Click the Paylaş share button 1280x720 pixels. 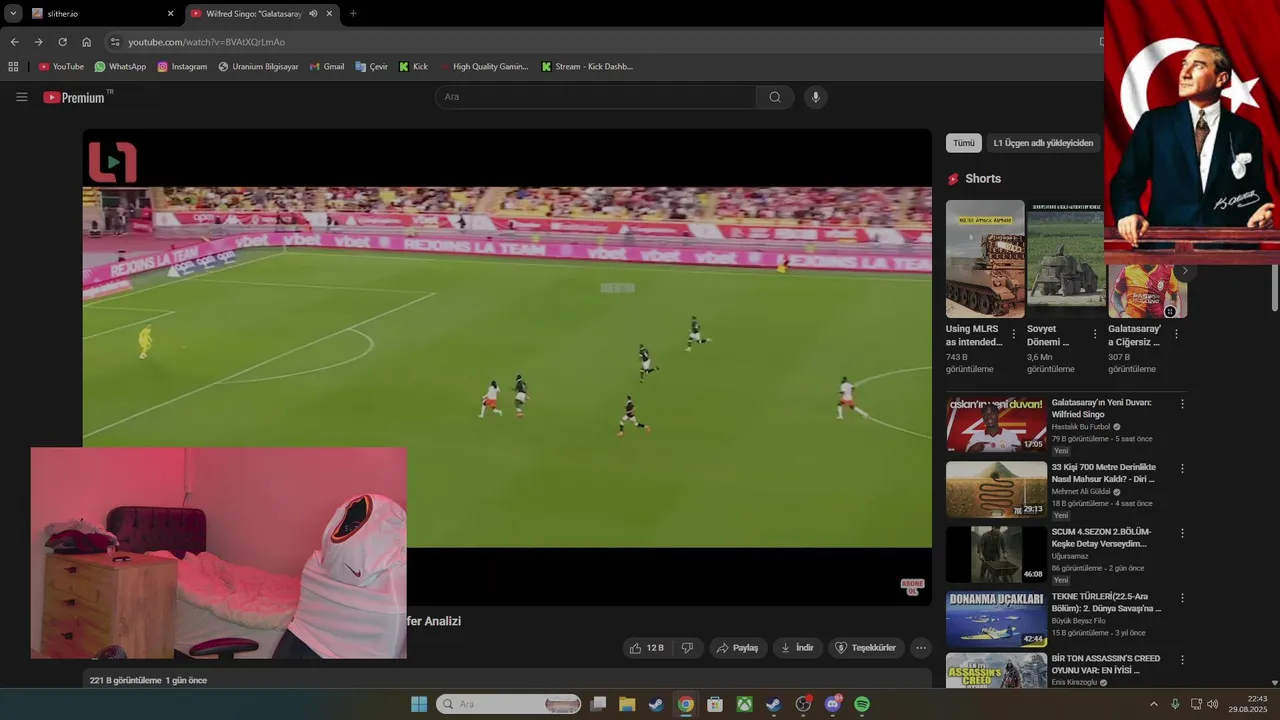coord(738,648)
